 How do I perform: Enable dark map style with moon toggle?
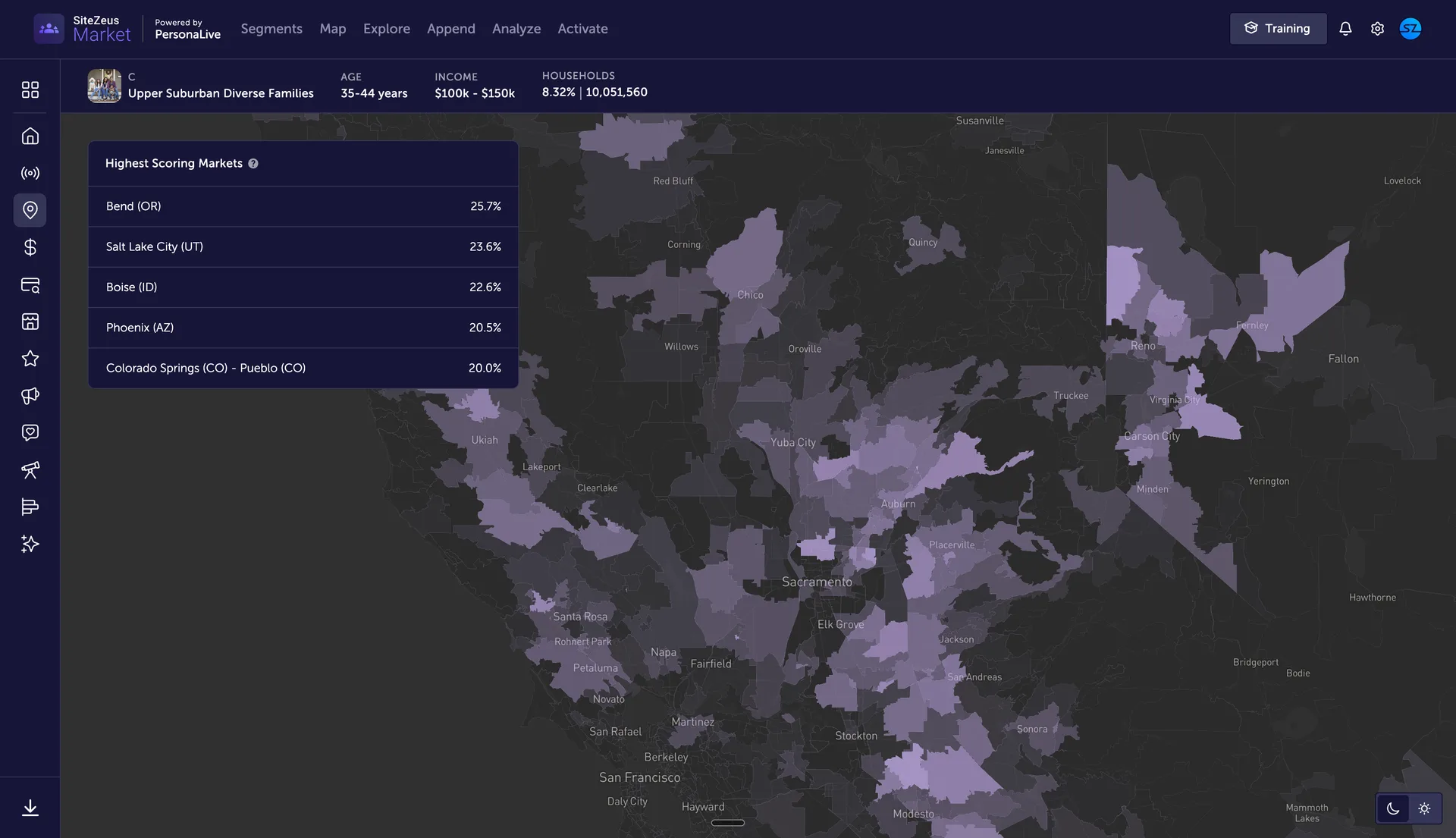click(1392, 808)
